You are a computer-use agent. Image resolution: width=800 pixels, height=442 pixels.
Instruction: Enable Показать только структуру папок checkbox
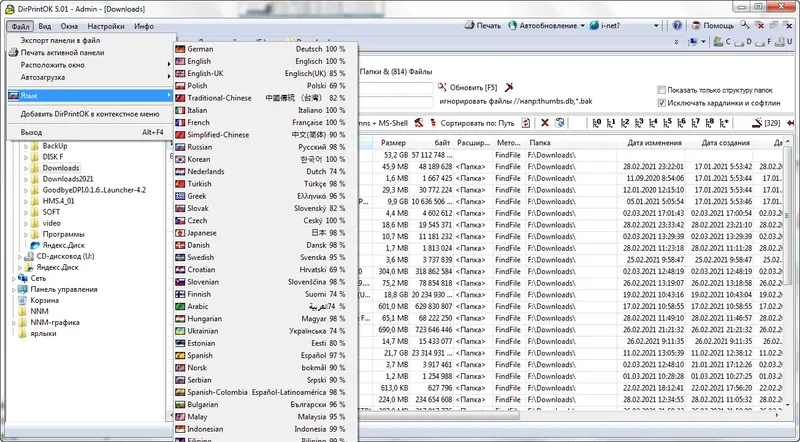662,90
